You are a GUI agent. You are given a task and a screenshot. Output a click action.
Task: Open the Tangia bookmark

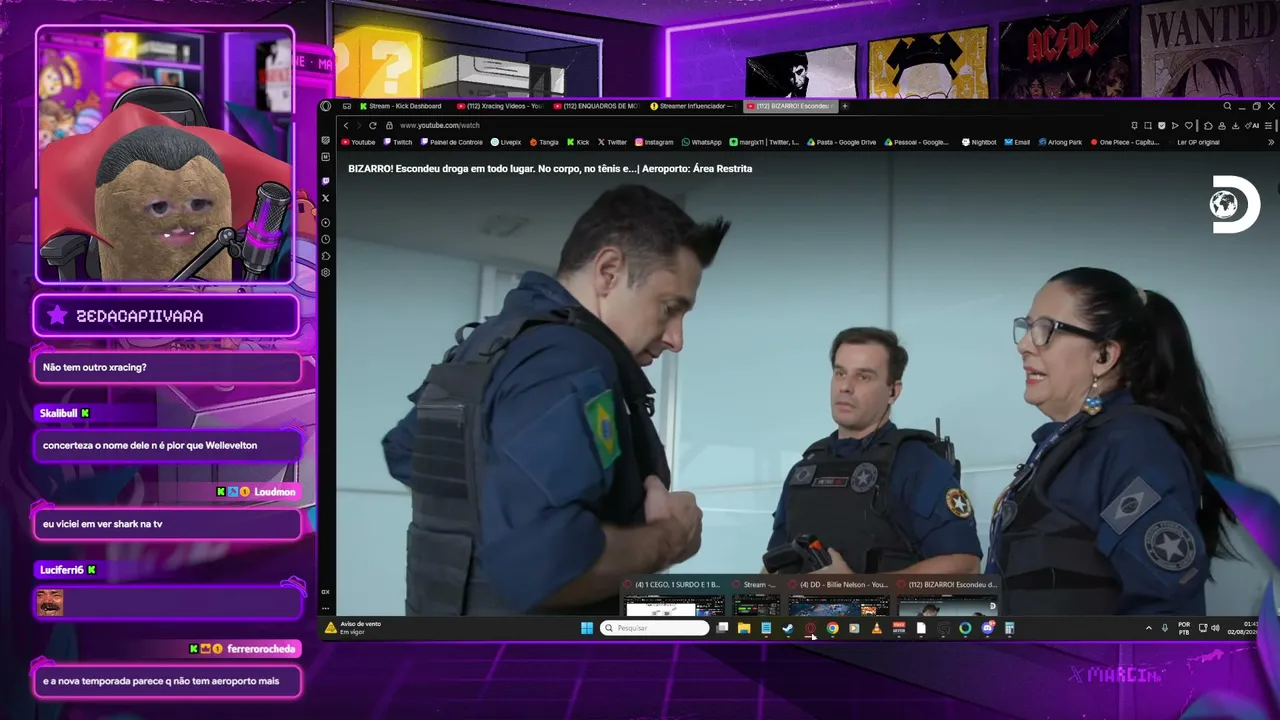click(544, 142)
